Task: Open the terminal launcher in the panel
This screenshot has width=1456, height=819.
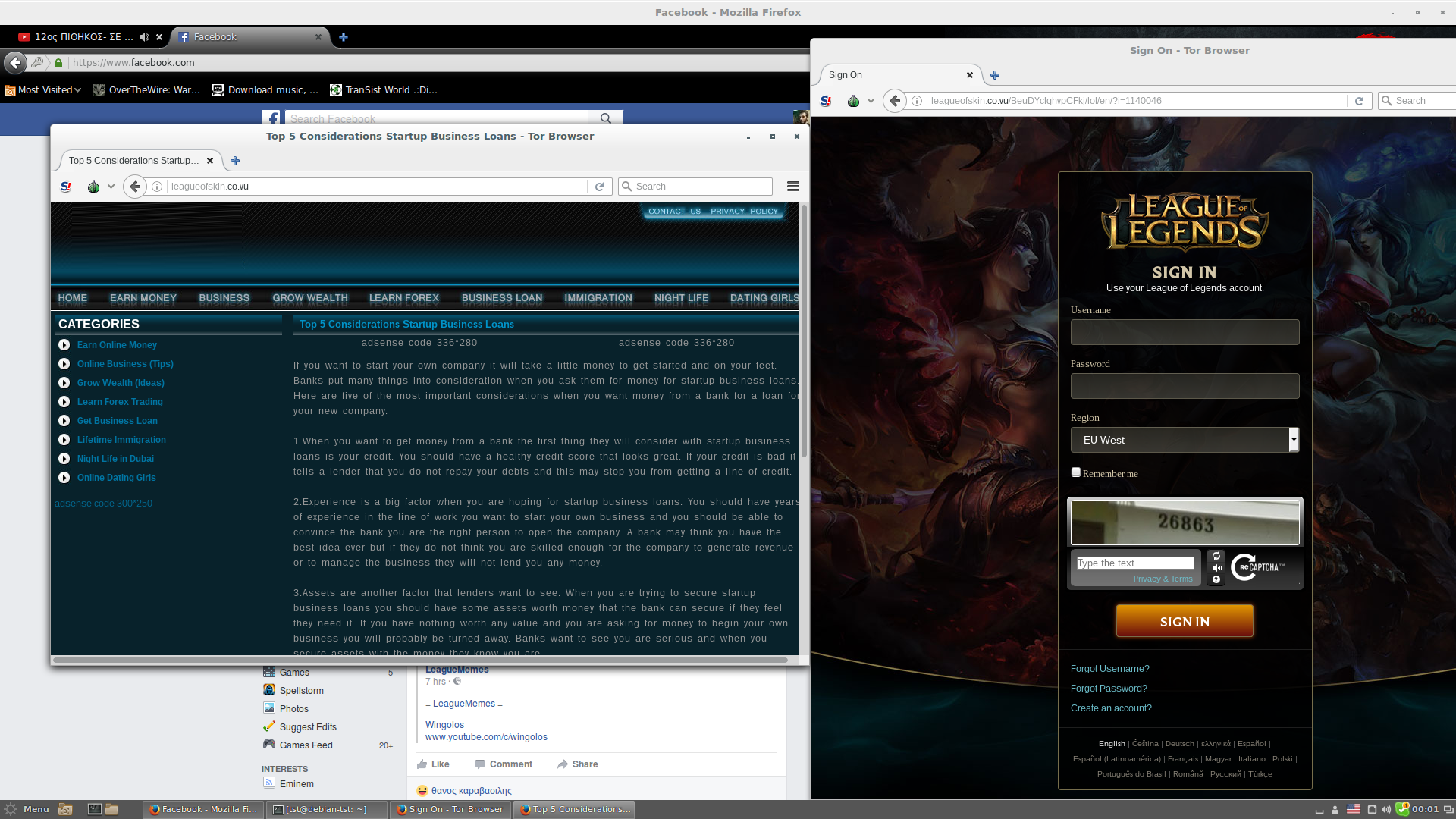Action: point(95,809)
